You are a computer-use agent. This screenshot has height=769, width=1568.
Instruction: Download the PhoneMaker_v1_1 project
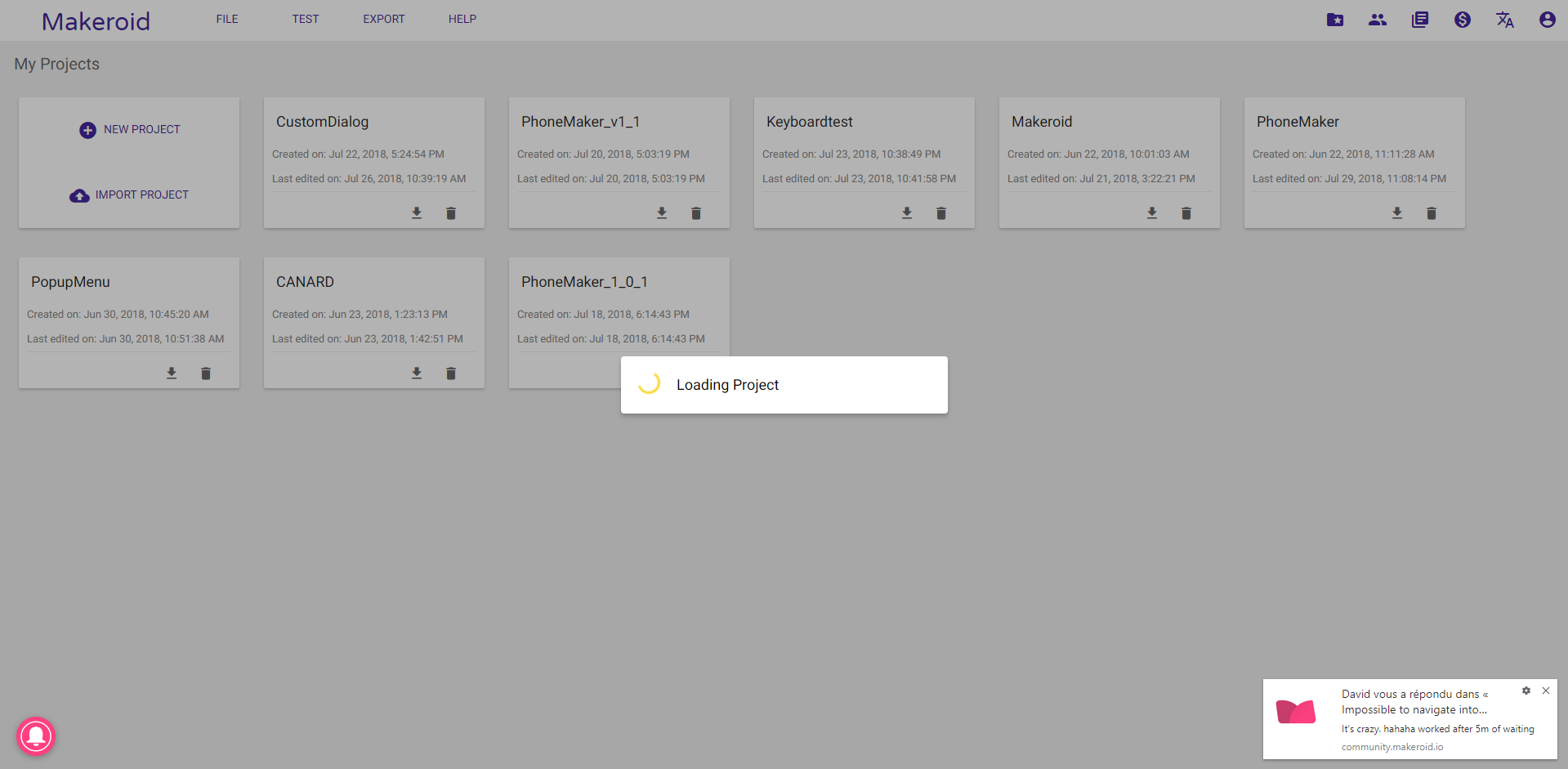coord(662,213)
